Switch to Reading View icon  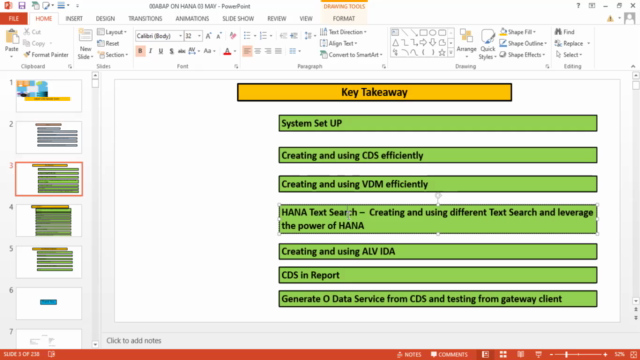520,354
